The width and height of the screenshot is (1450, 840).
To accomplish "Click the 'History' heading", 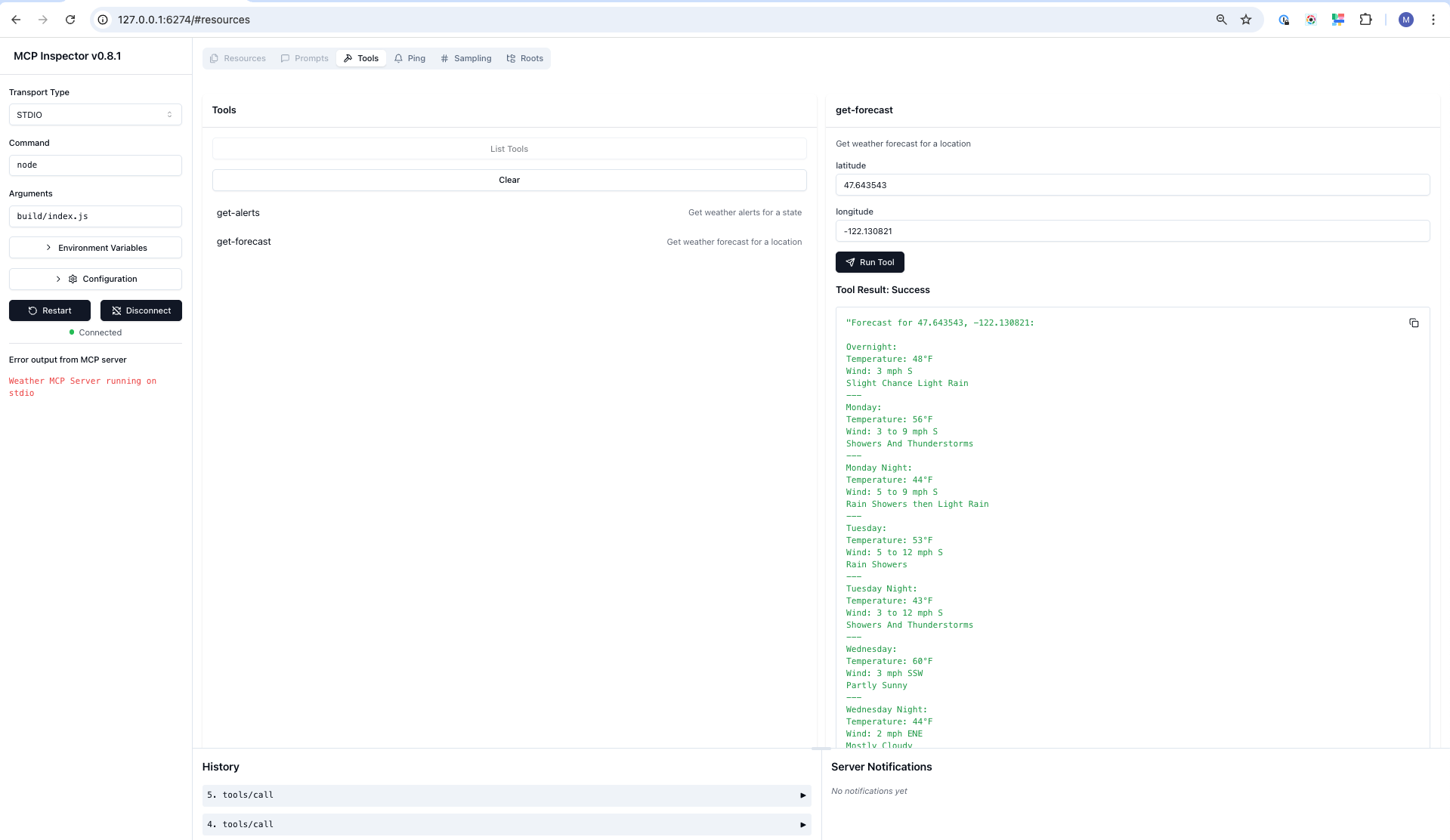I will pos(221,767).
